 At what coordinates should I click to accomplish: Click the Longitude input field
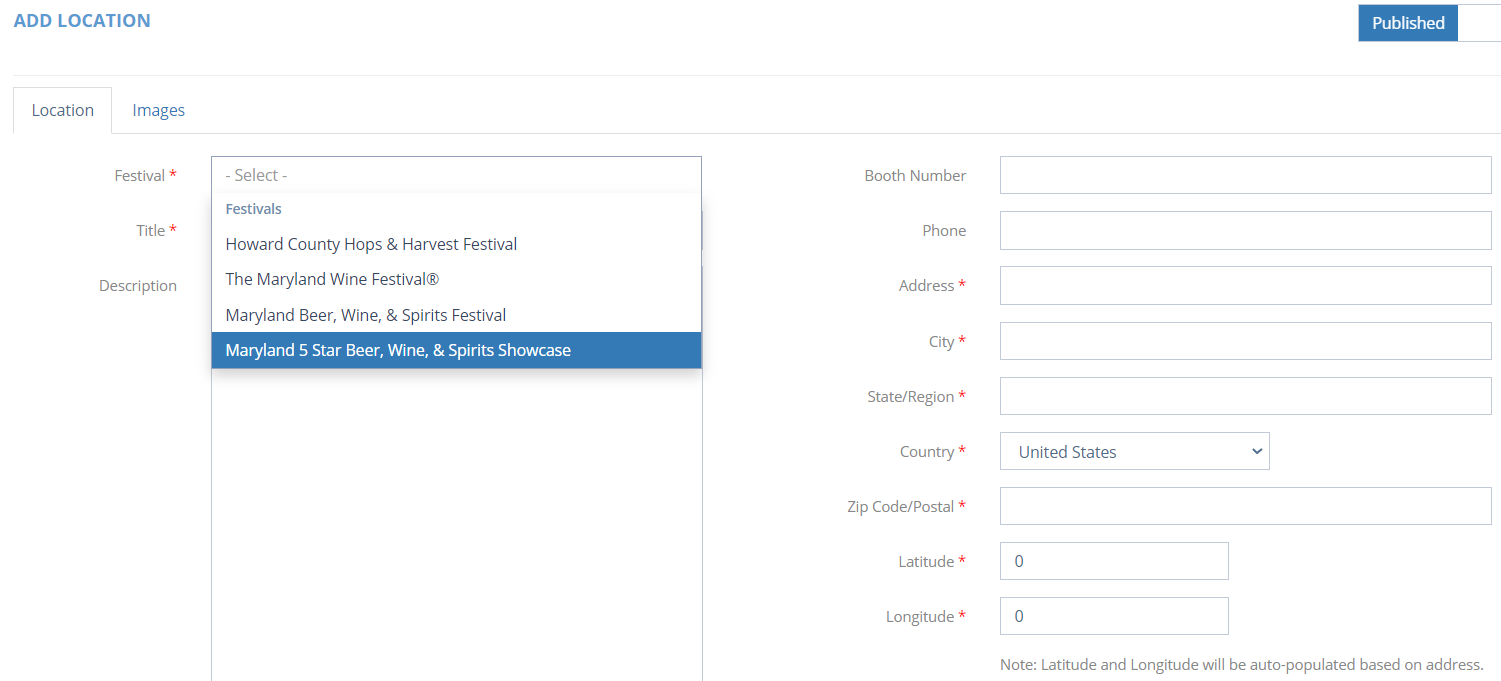point(1114,616)
